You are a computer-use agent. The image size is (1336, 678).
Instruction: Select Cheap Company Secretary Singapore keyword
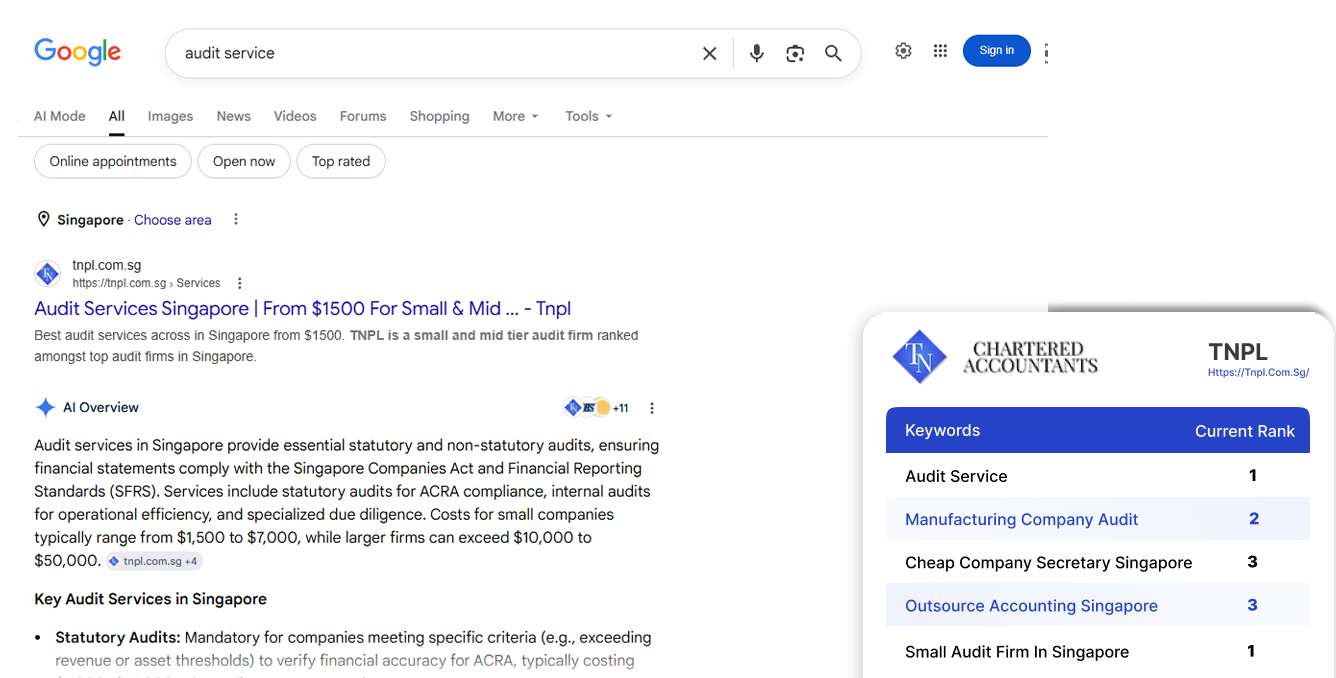[1048, 562]
